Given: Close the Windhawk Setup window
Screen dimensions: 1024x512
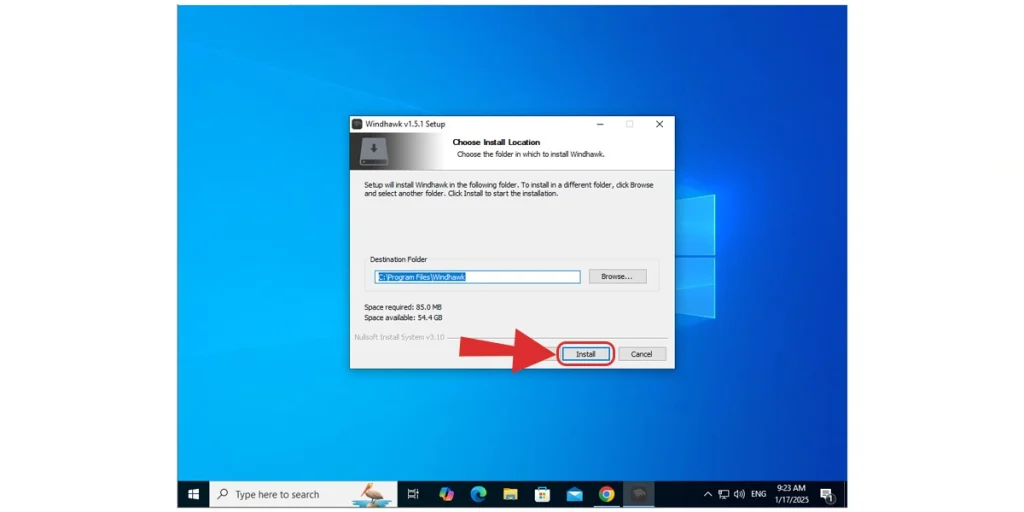Looking at the screenshot, I should pyautogui.click(x=659, y=124).
